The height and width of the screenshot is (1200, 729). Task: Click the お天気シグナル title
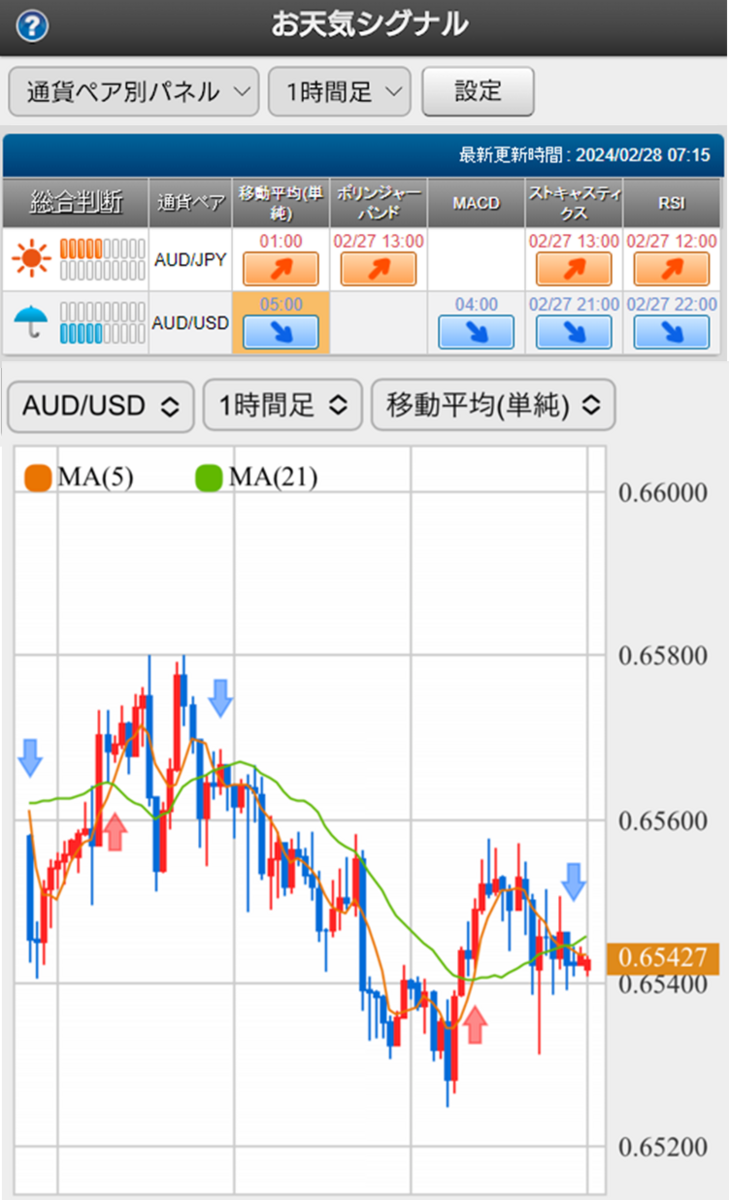[370, 25]
